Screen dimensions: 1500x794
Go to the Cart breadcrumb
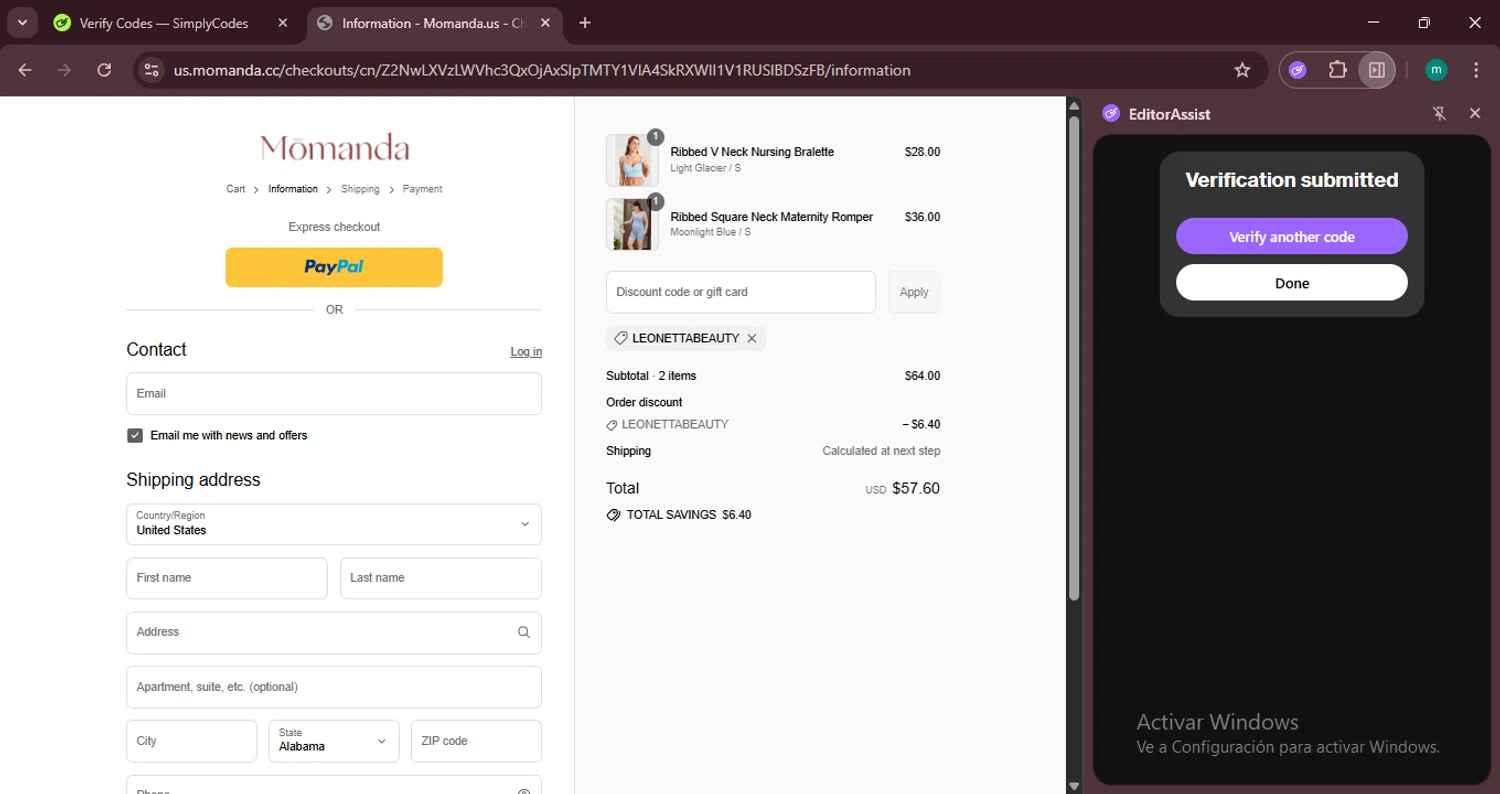pyautogui.click(x=235, y=189)
